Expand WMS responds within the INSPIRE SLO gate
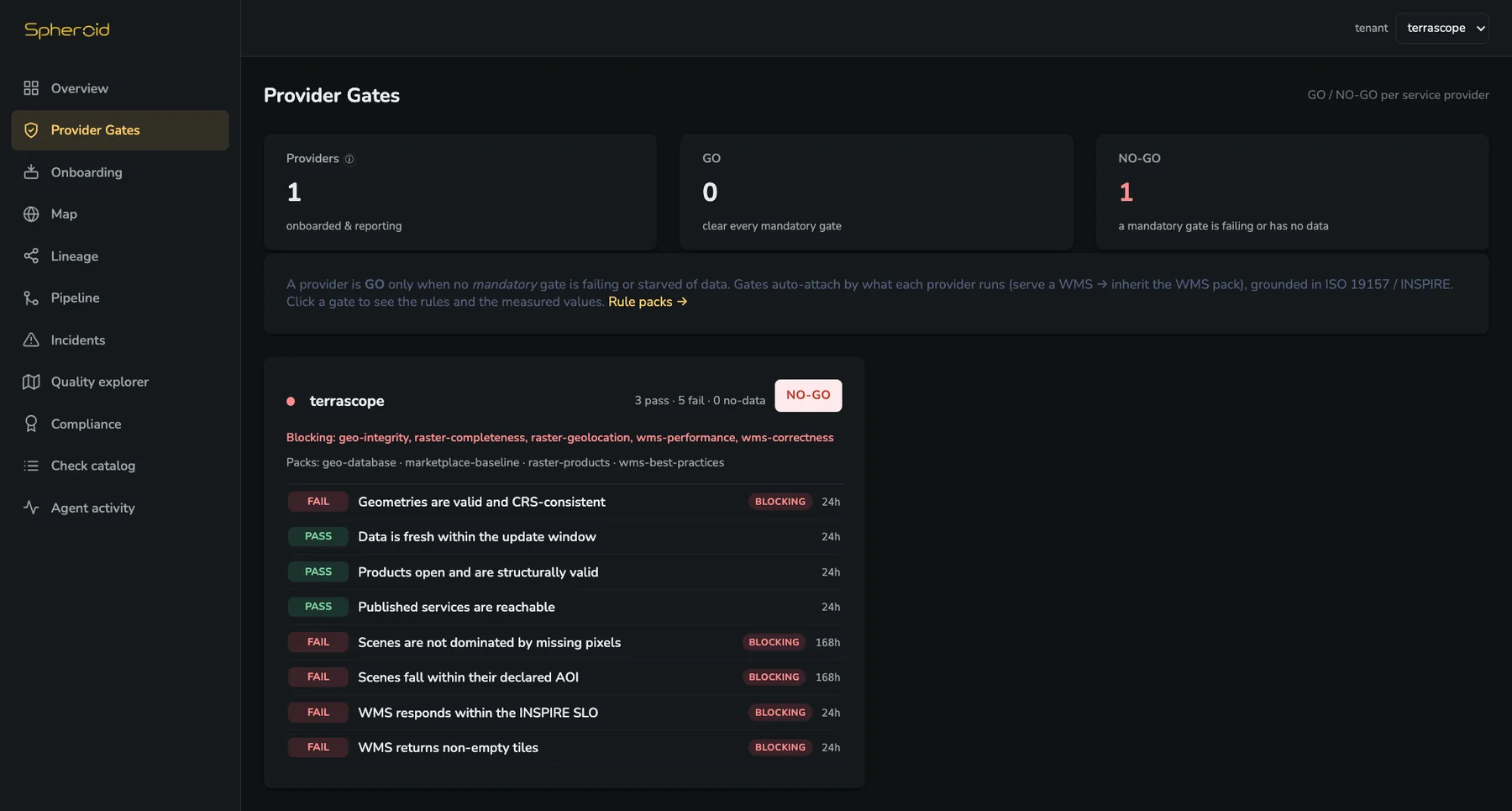This screenshot has width=1512, height=811. tap(564, 712)
